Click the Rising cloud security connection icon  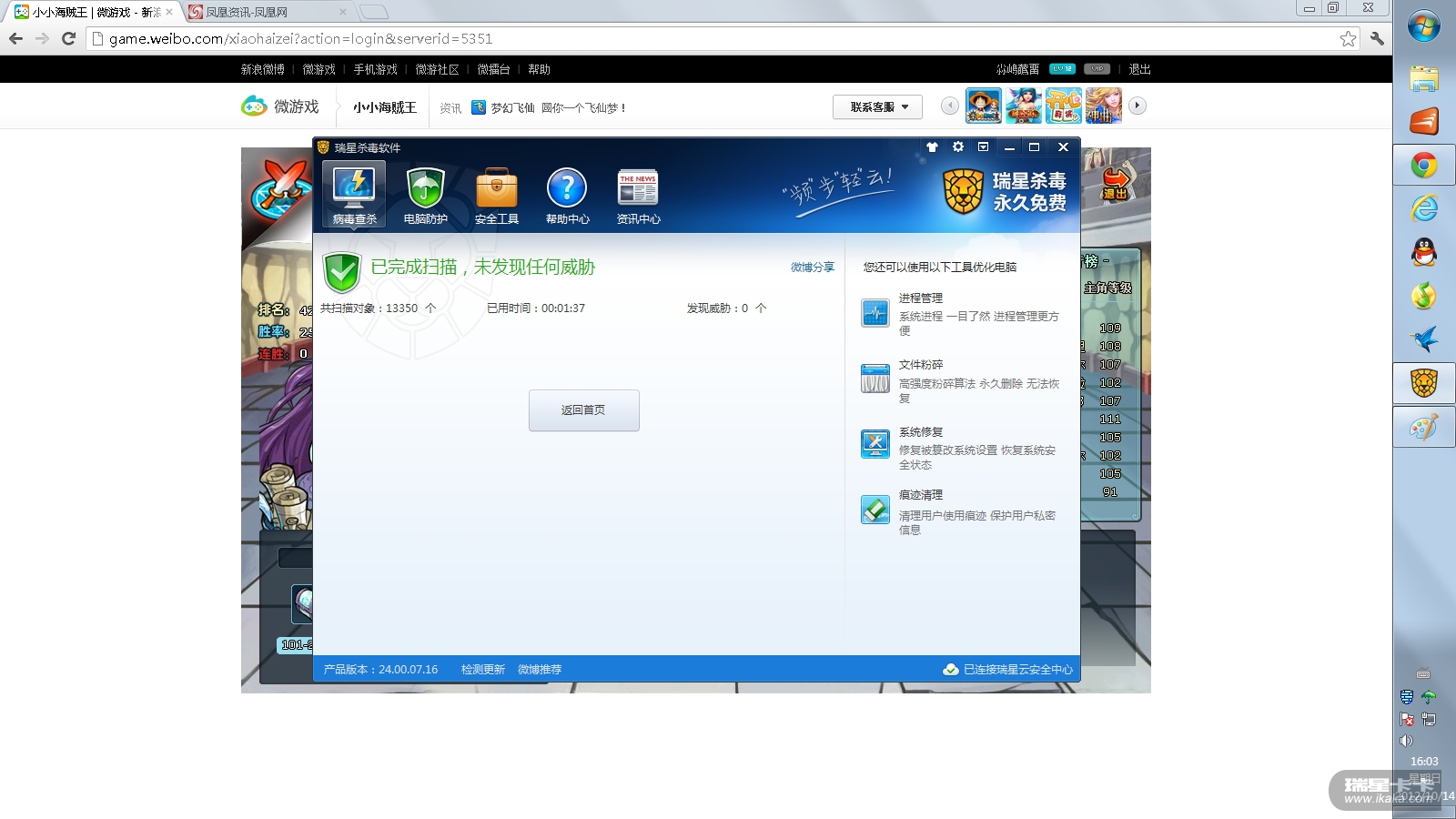[x=950, y=670]
